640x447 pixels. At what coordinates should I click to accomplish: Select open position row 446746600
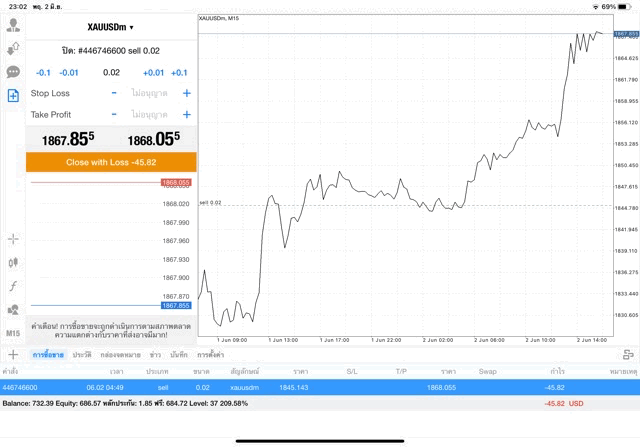tap(320, 387)
